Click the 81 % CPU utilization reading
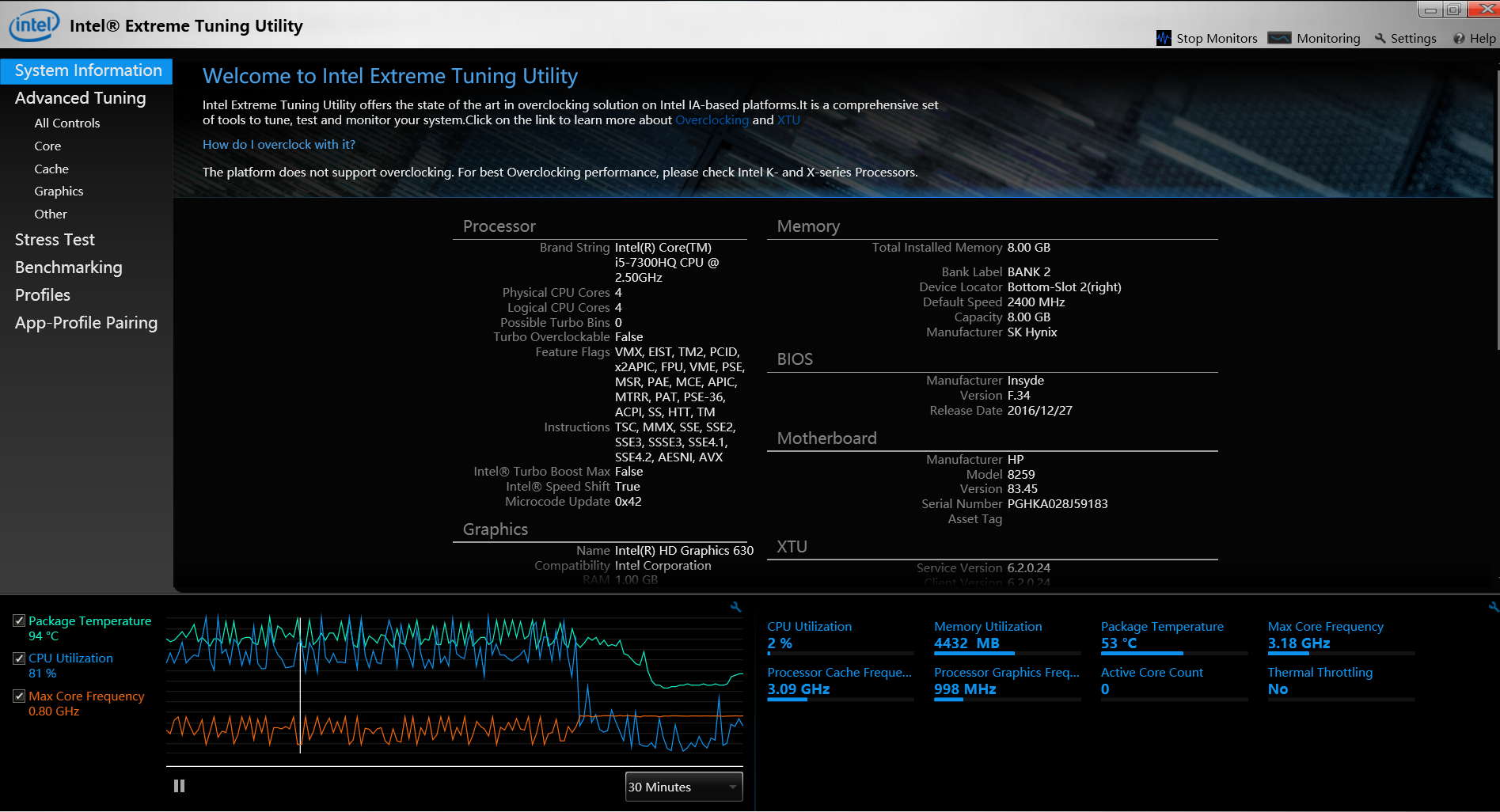Viewport: 1500px width, 812px height. coord(43,674)
